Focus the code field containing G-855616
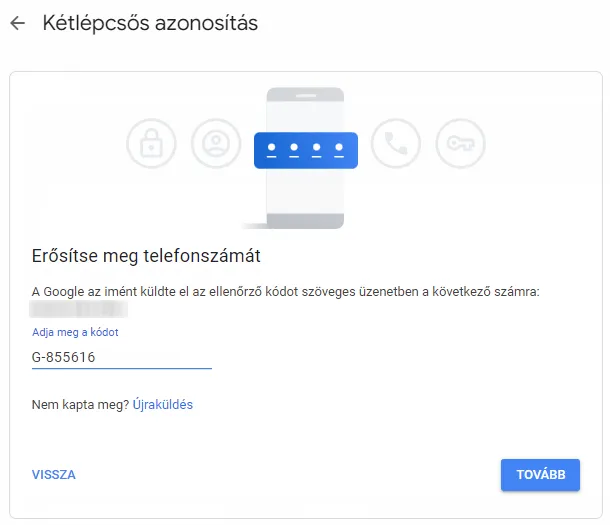This screenshot has height=525, width=610. [x=121, y=356]
